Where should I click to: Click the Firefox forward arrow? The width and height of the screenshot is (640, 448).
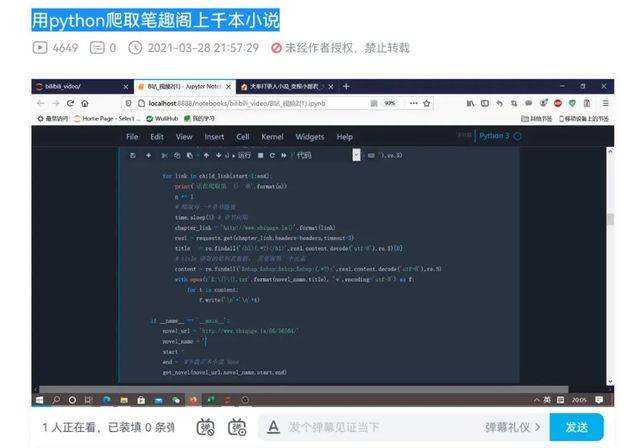point(56,103)
